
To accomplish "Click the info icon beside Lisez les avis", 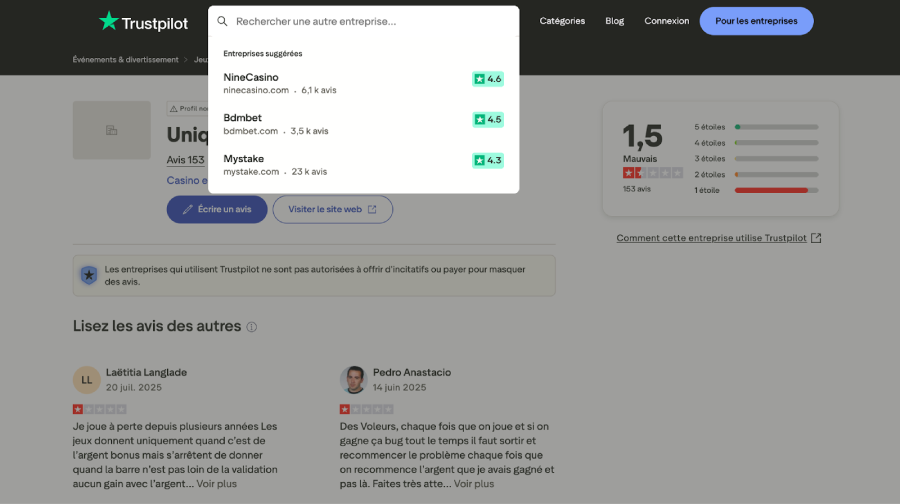I will click(252, 327).
